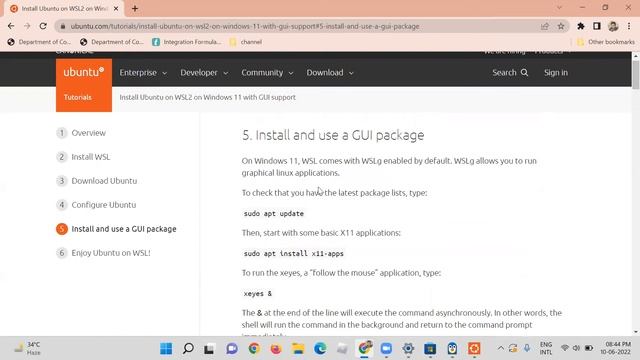Image resolution: width=640 pixels, height=360 pixels.
Task: Bookmark this page with star icon
Action: coord(561,26)
